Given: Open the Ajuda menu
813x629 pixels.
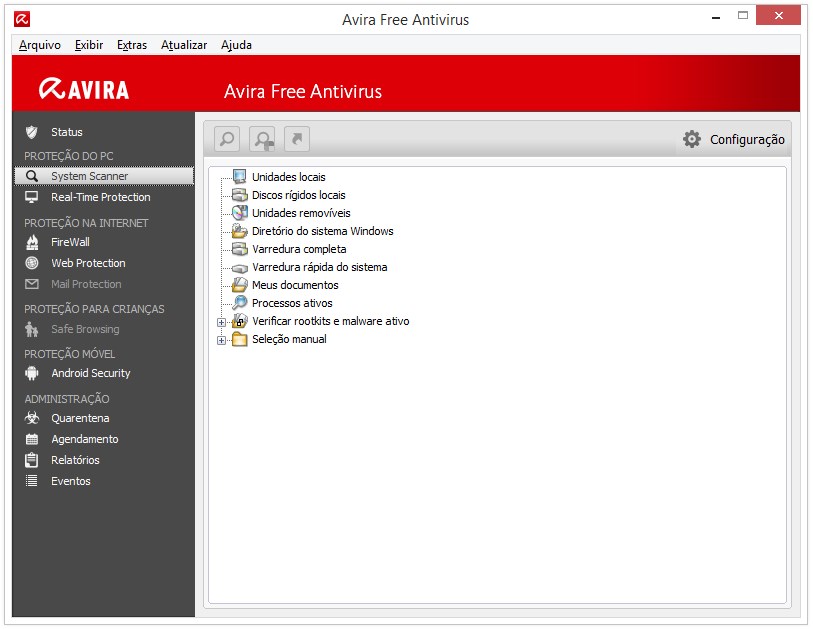Looking at the screenshot, I should click(236, 45).
